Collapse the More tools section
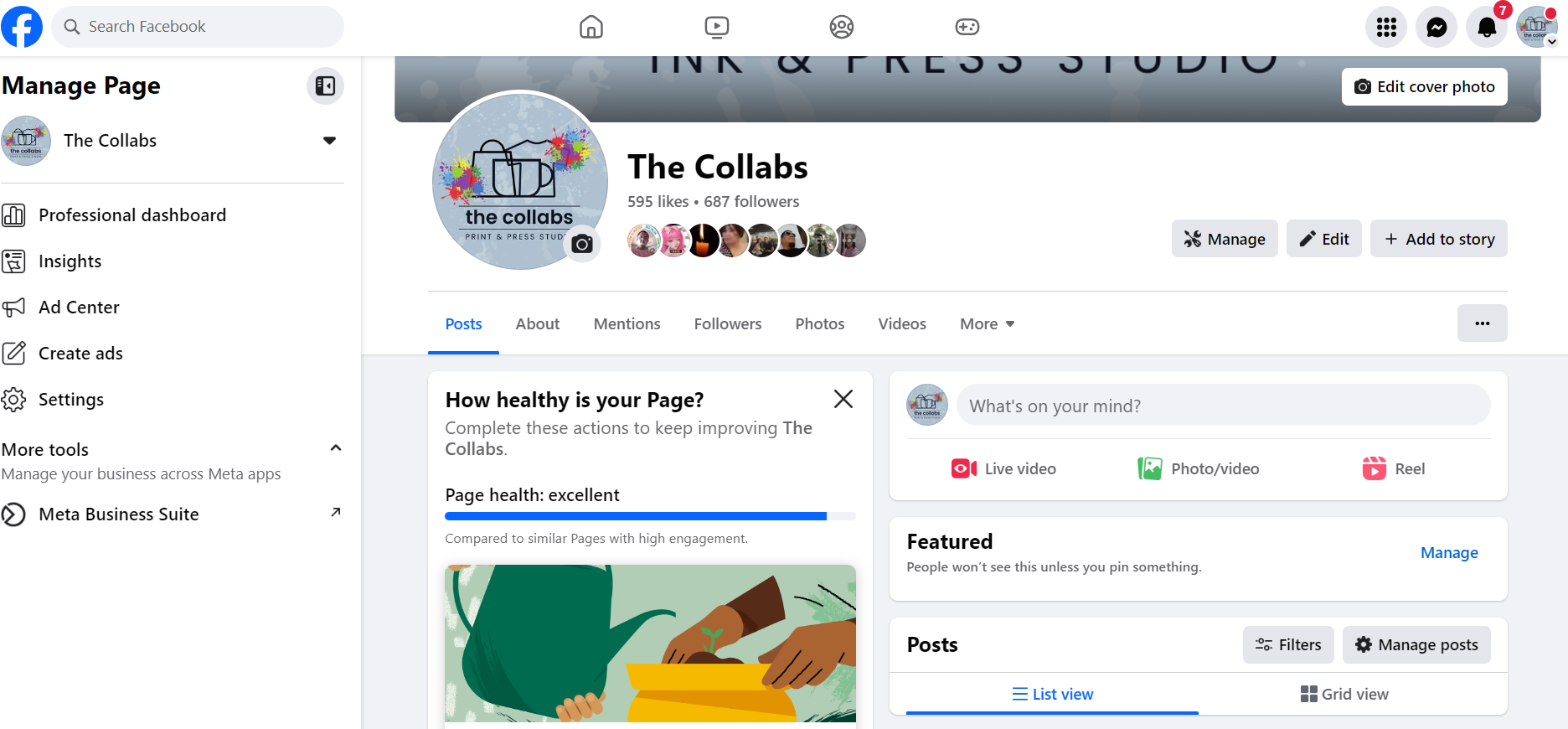The image size is (1568, 729). [x=336, y=448]
